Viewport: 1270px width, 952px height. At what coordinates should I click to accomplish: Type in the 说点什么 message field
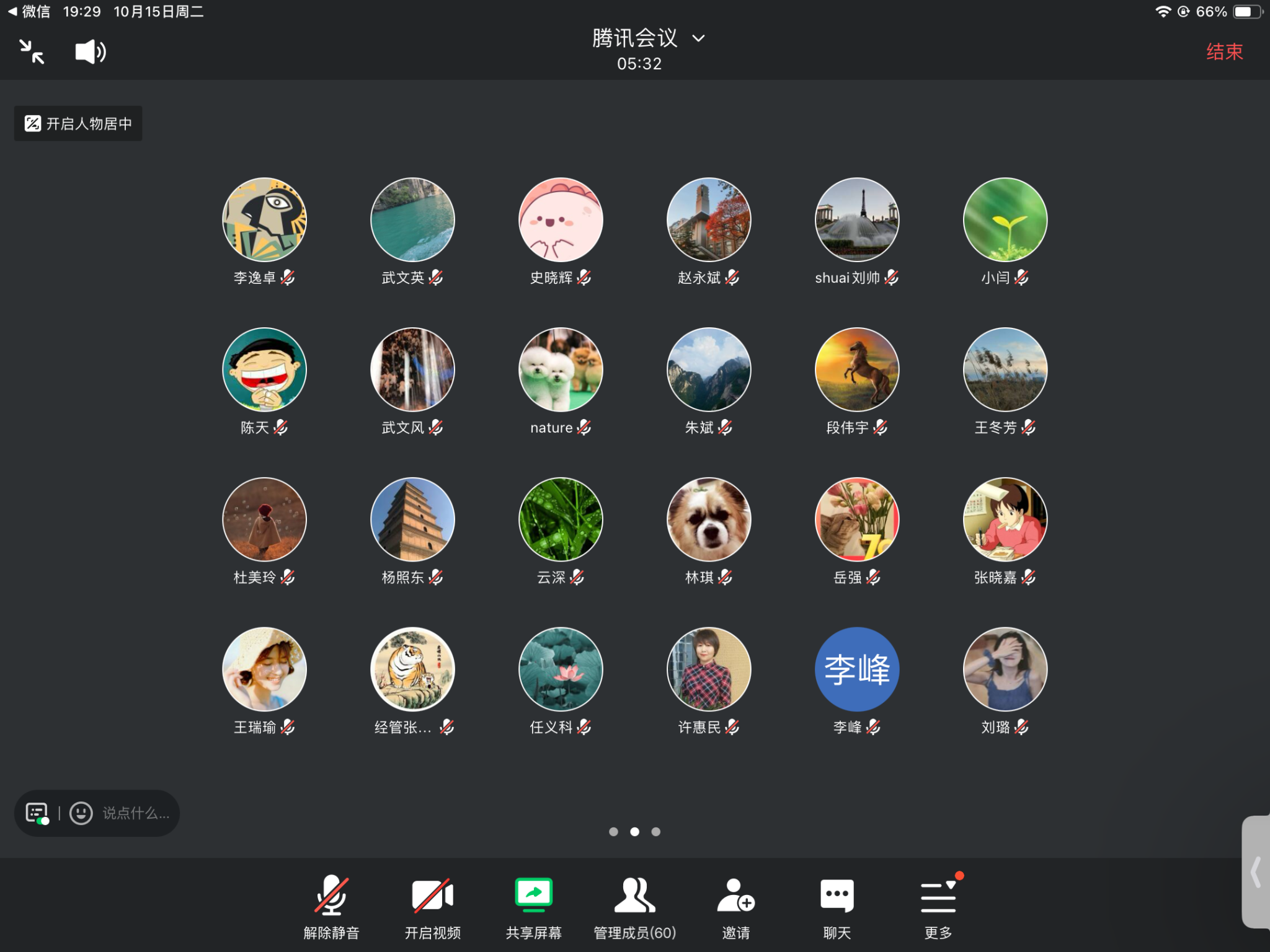tap(136, 813)
